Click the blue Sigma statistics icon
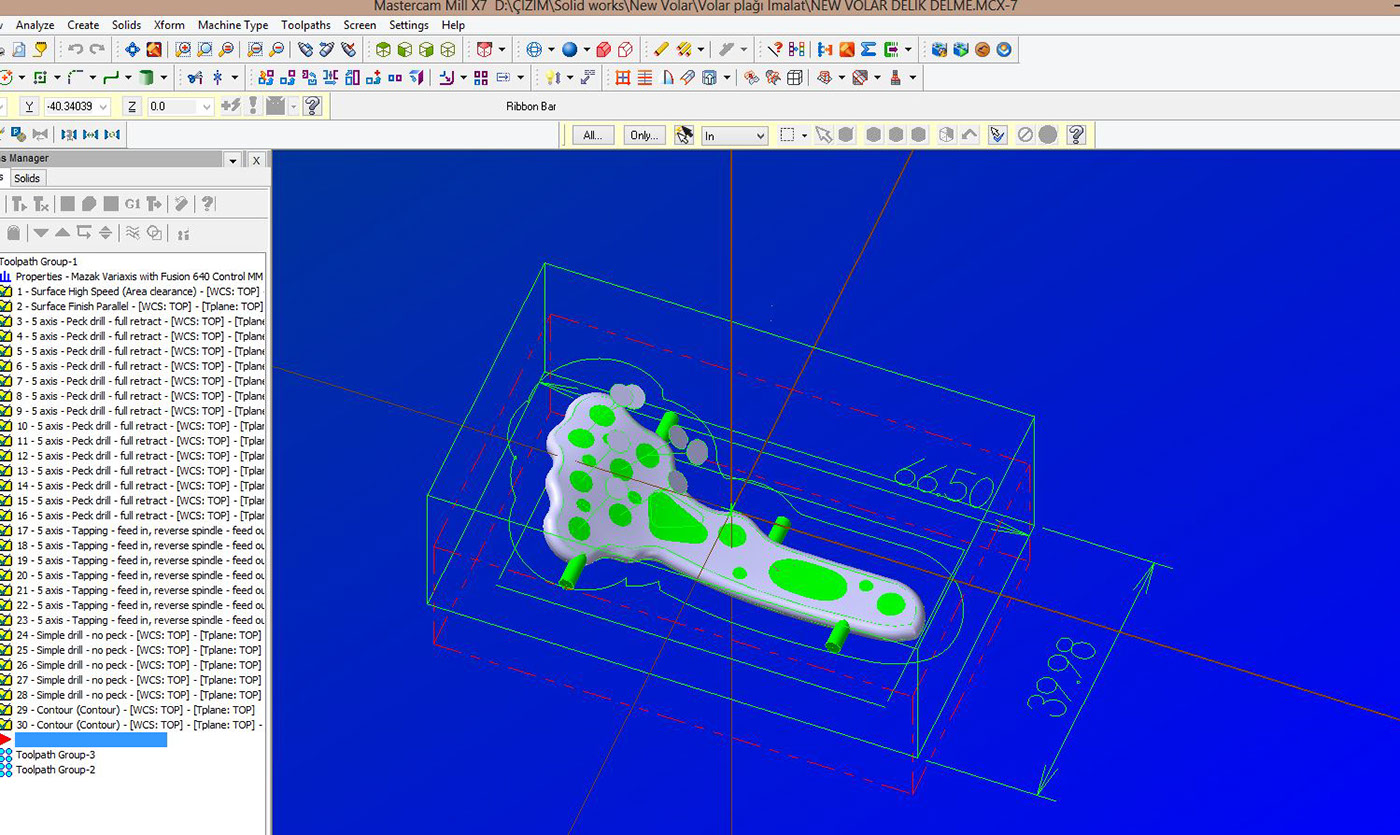Image resolution: width=1400 pixels, height=835 pixels. (867, 49)
